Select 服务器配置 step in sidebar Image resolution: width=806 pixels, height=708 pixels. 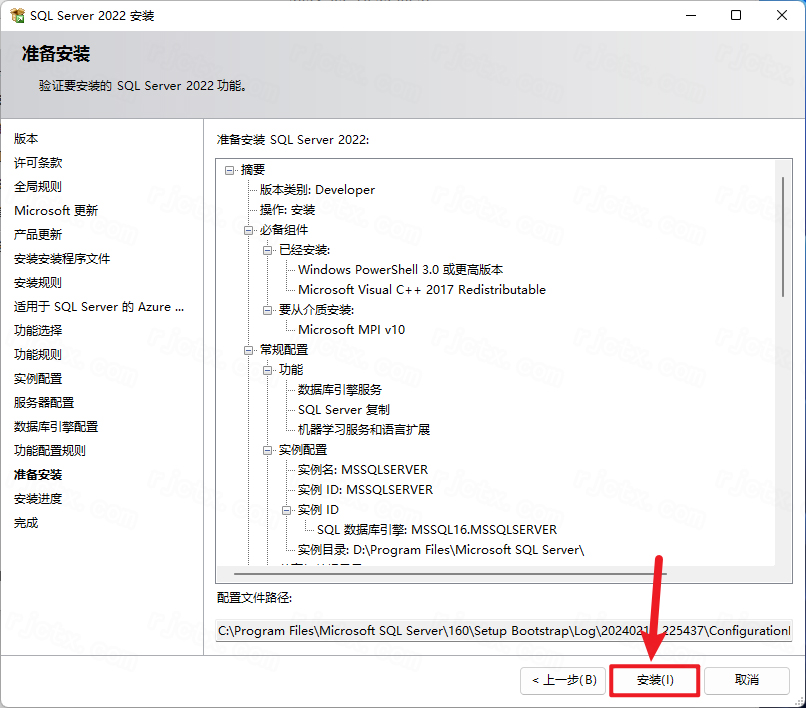pyautogui.click(x=44, y=403)
